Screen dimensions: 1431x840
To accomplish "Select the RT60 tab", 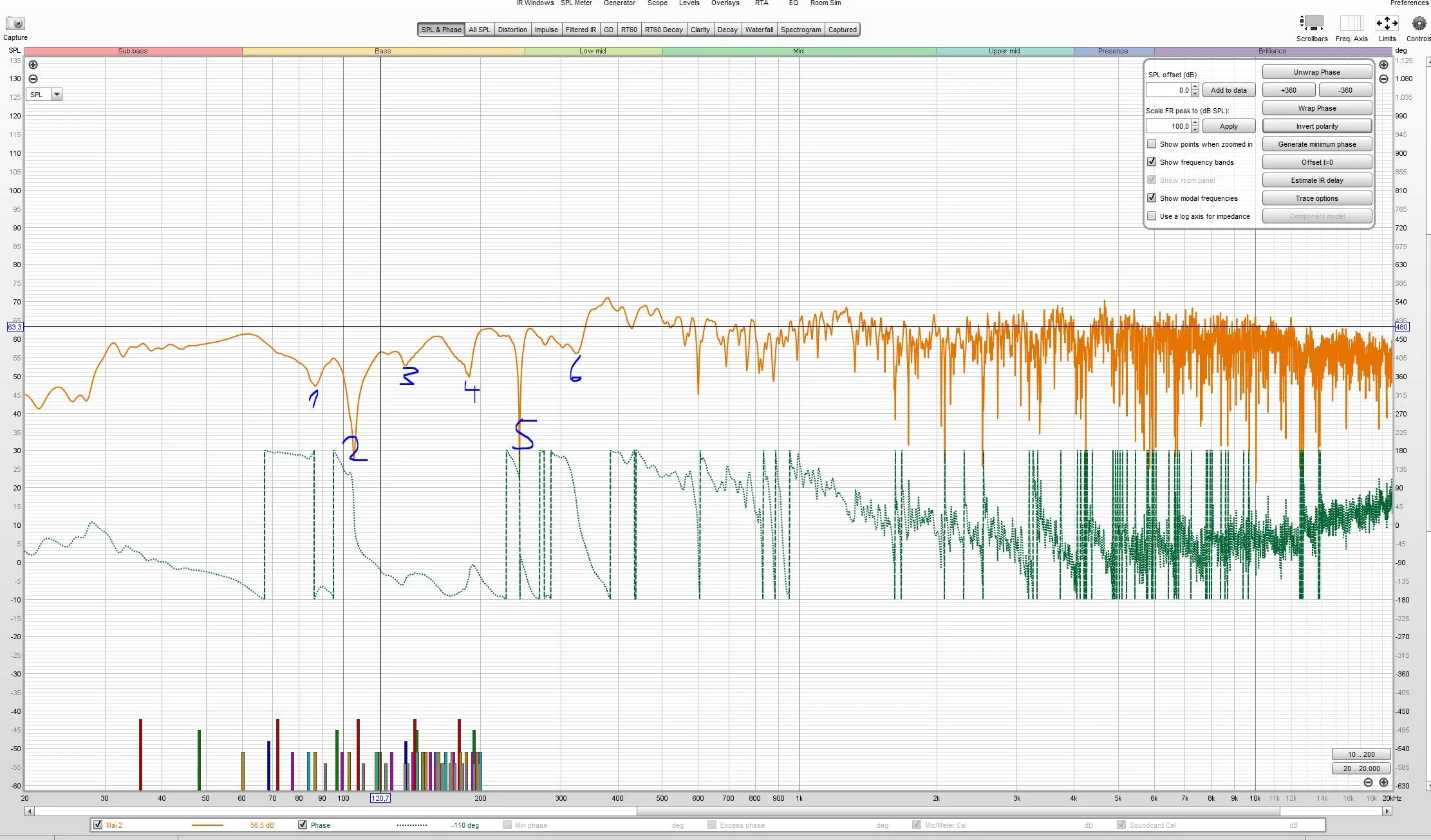I will coord(629,30).
